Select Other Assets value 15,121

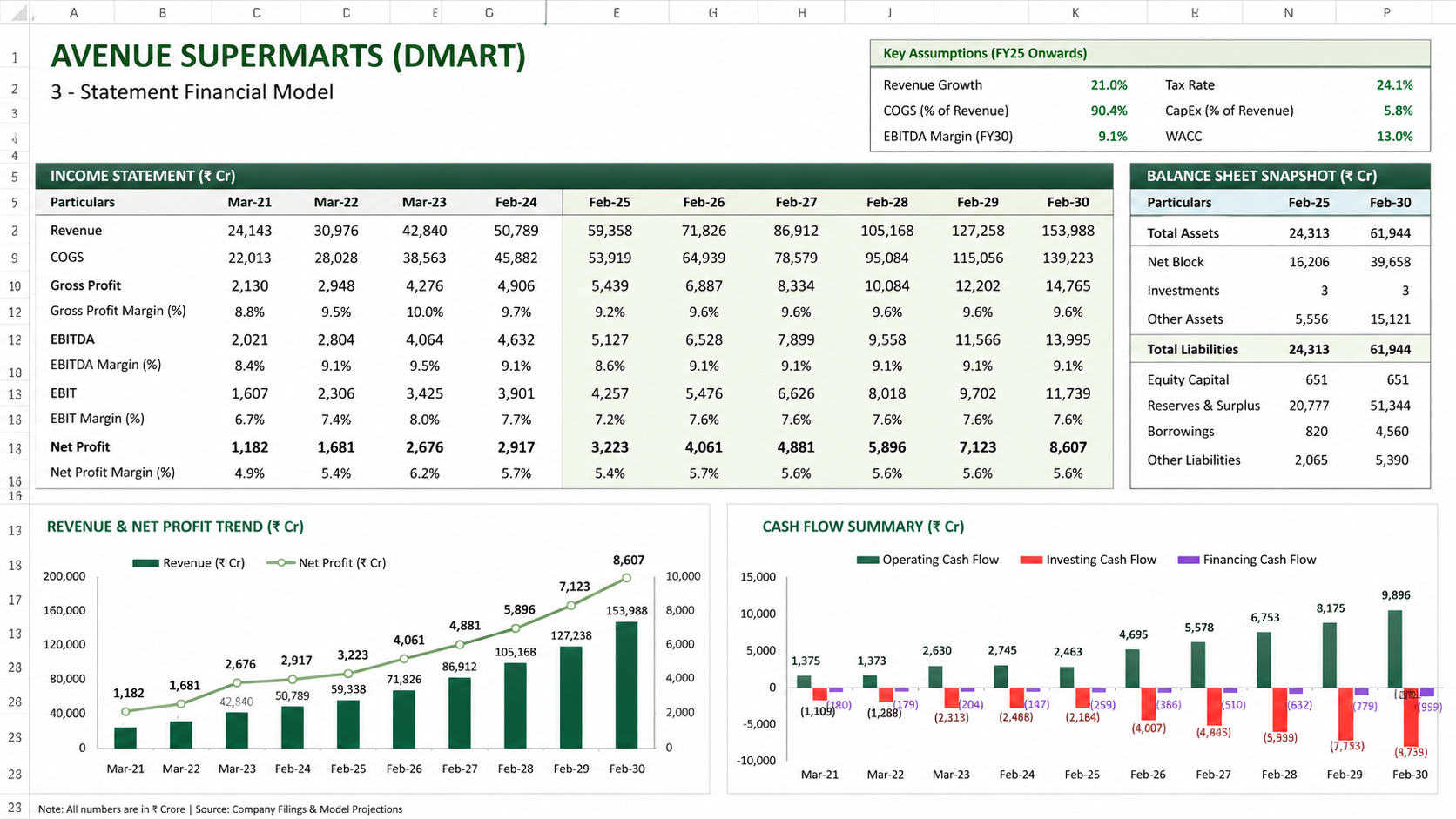(x=1390, y=319)
